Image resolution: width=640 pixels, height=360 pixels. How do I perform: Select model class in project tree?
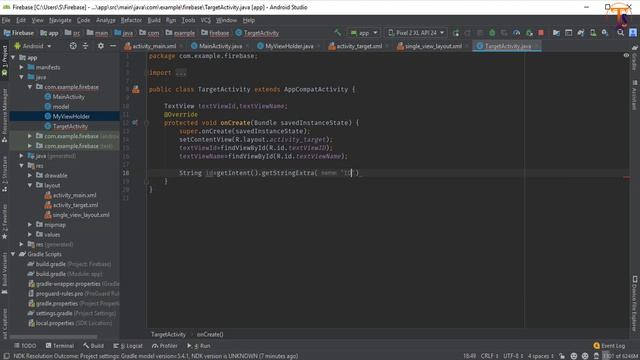point(60,107)
